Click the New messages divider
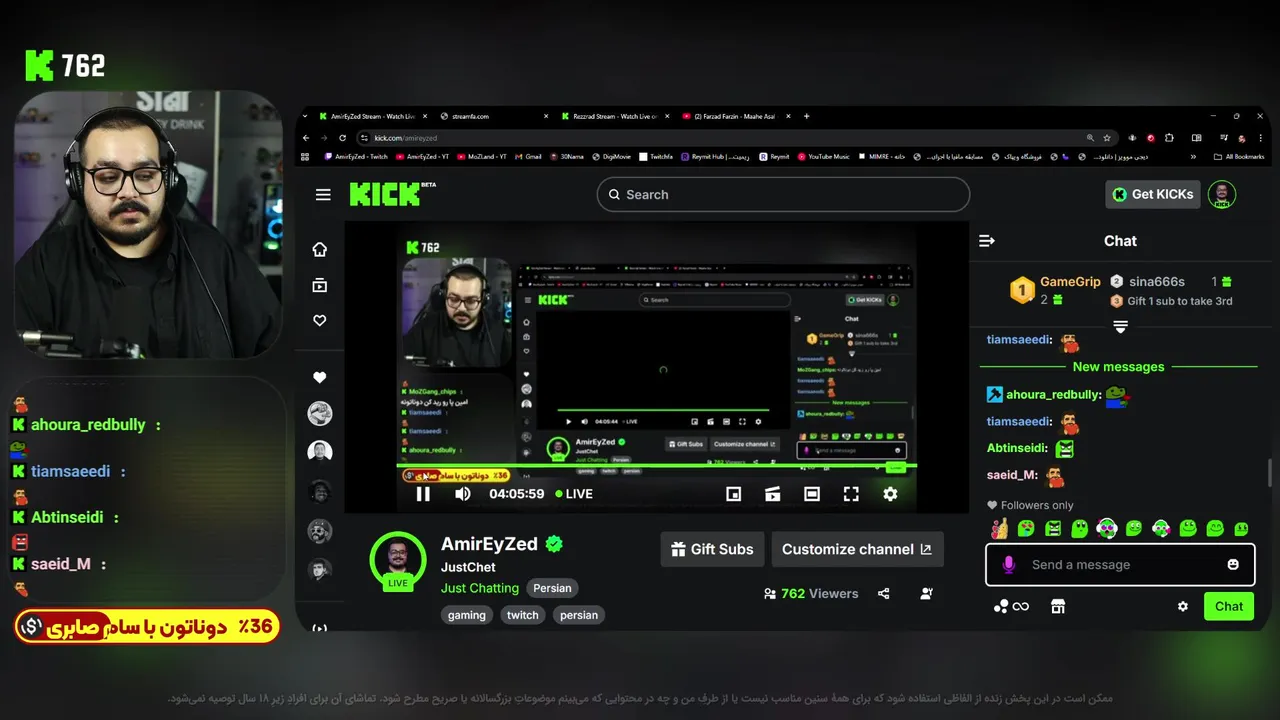 1118,367
